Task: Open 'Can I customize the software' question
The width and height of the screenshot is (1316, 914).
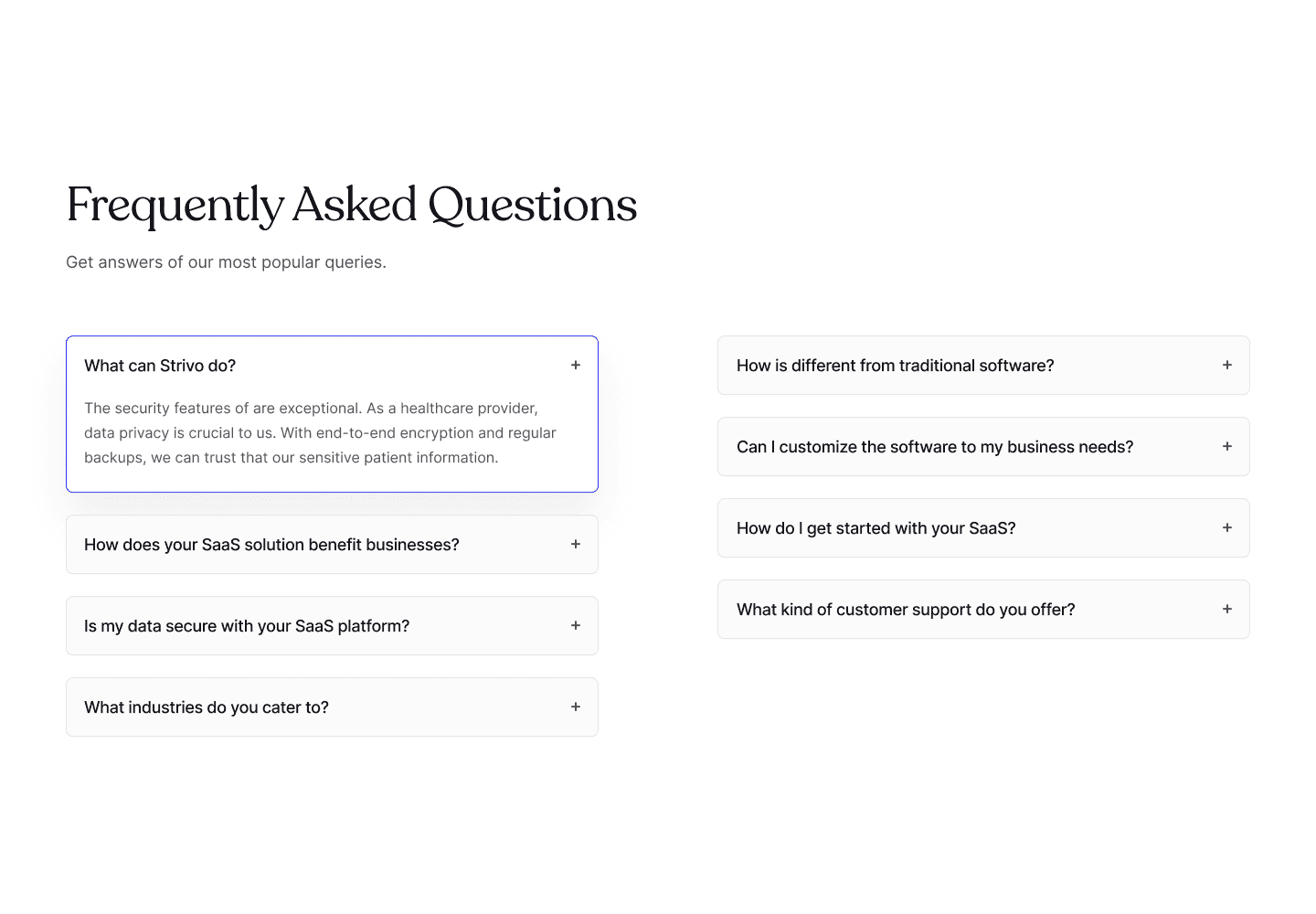Action: pos(983,447)
